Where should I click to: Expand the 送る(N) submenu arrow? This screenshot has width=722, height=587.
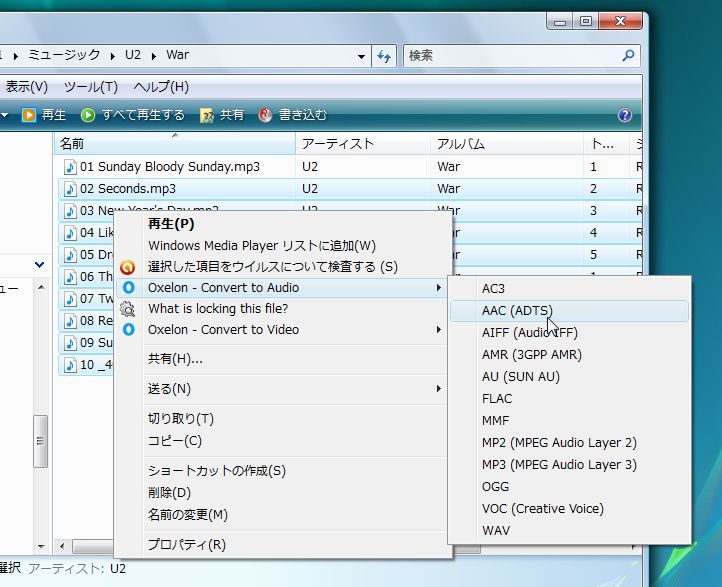pos(439,389)
